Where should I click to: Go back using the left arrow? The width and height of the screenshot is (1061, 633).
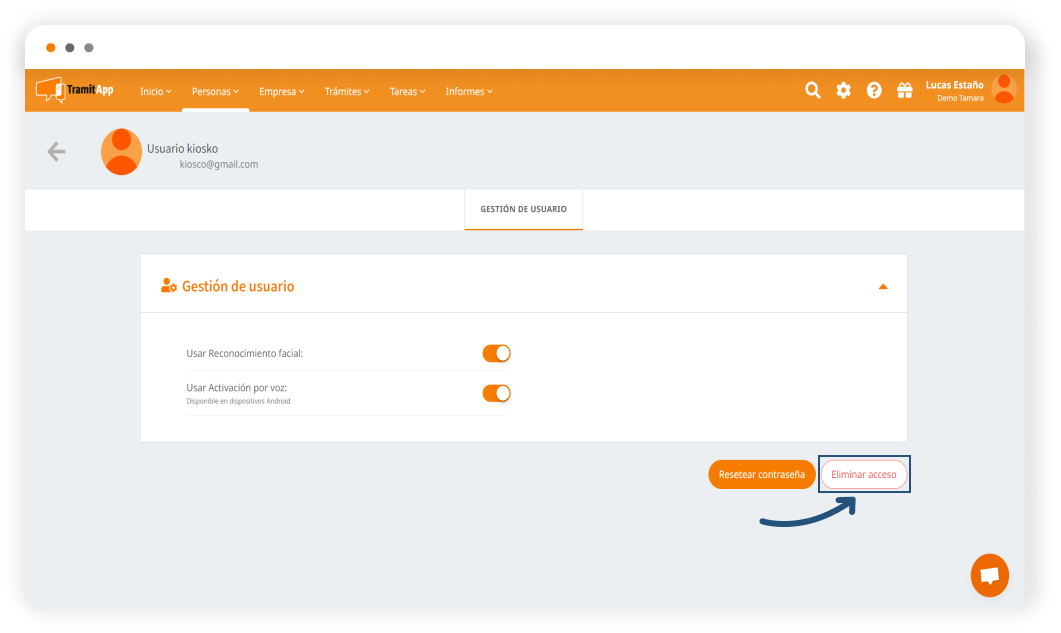[56, 151]
